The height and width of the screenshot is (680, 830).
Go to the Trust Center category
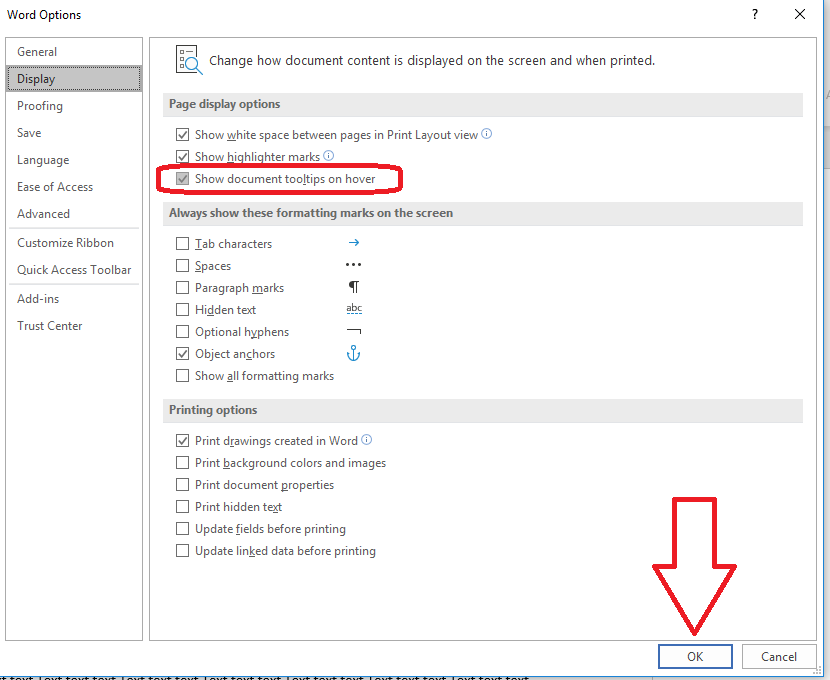[x=50, y=326]
